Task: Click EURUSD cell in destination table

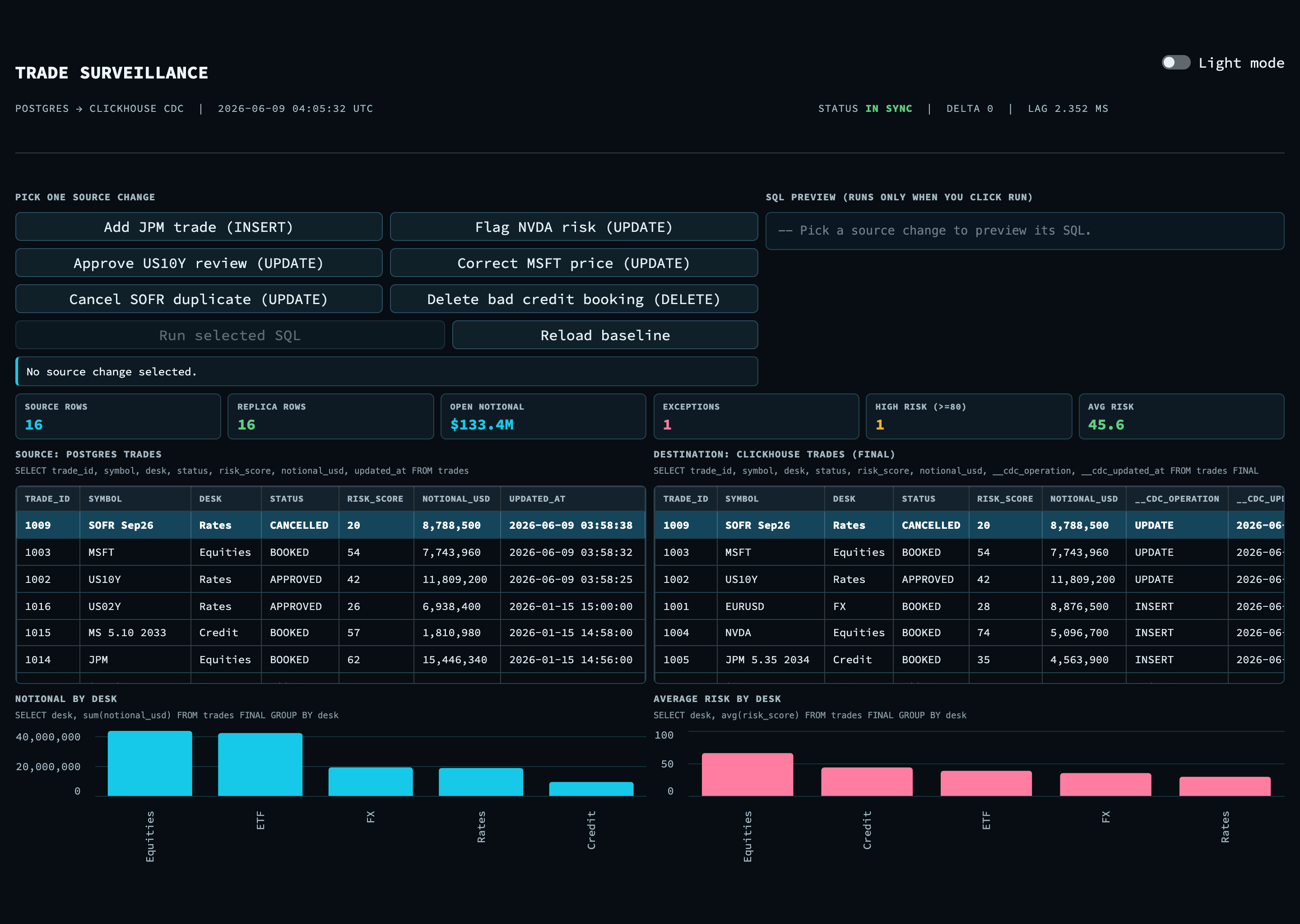Action: (x=770, y=606)
